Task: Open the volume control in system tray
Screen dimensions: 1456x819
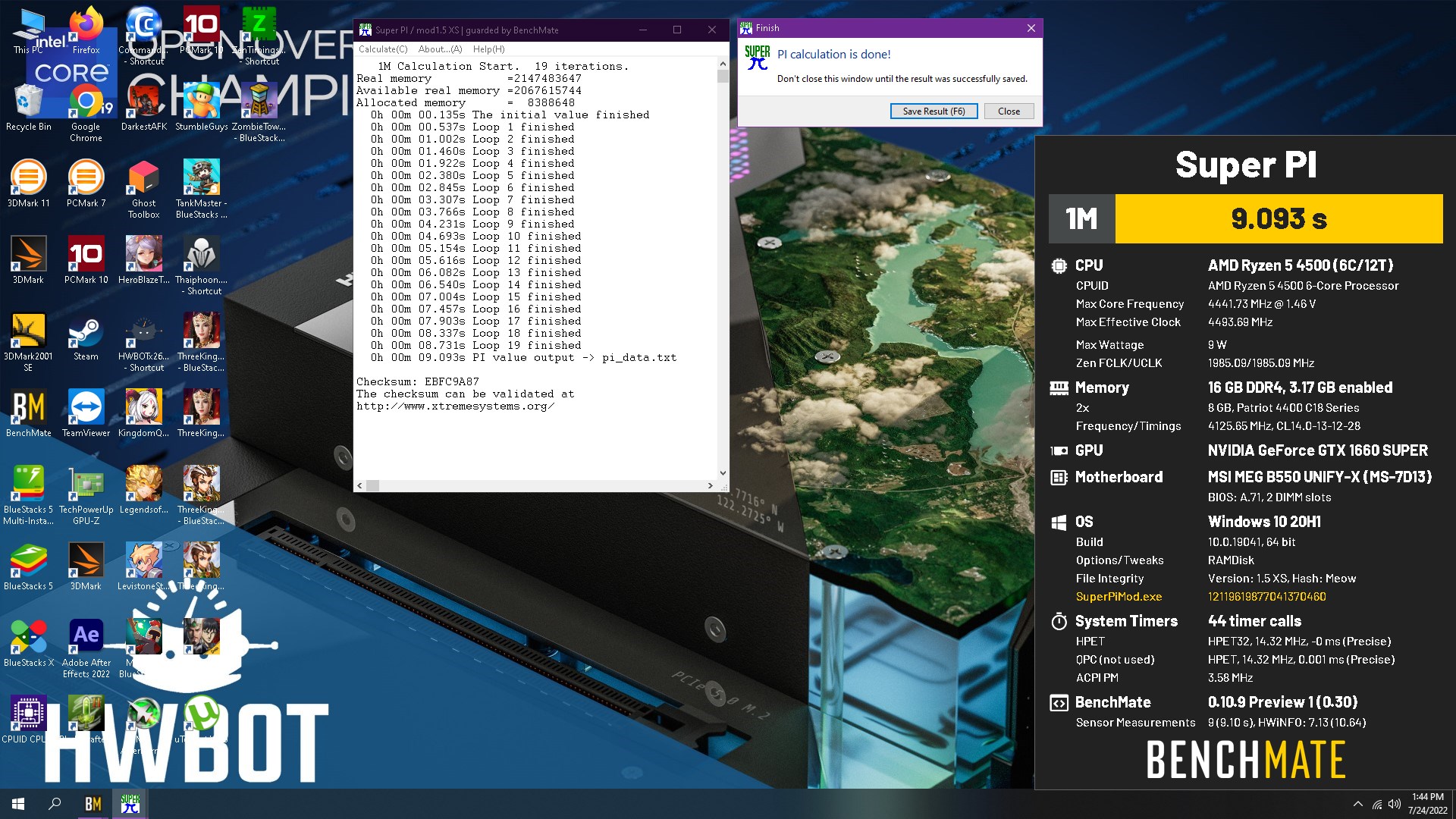Action: point(1394,805)
